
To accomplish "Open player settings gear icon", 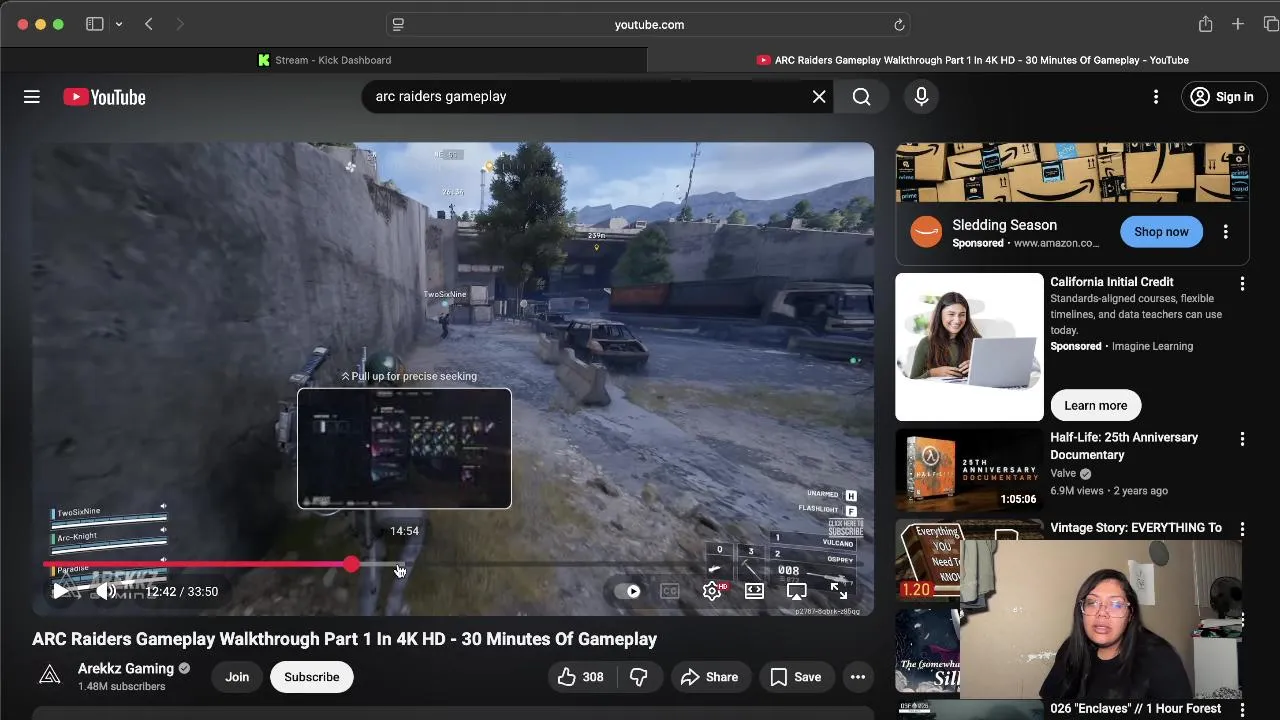I will tap(712, 591).
